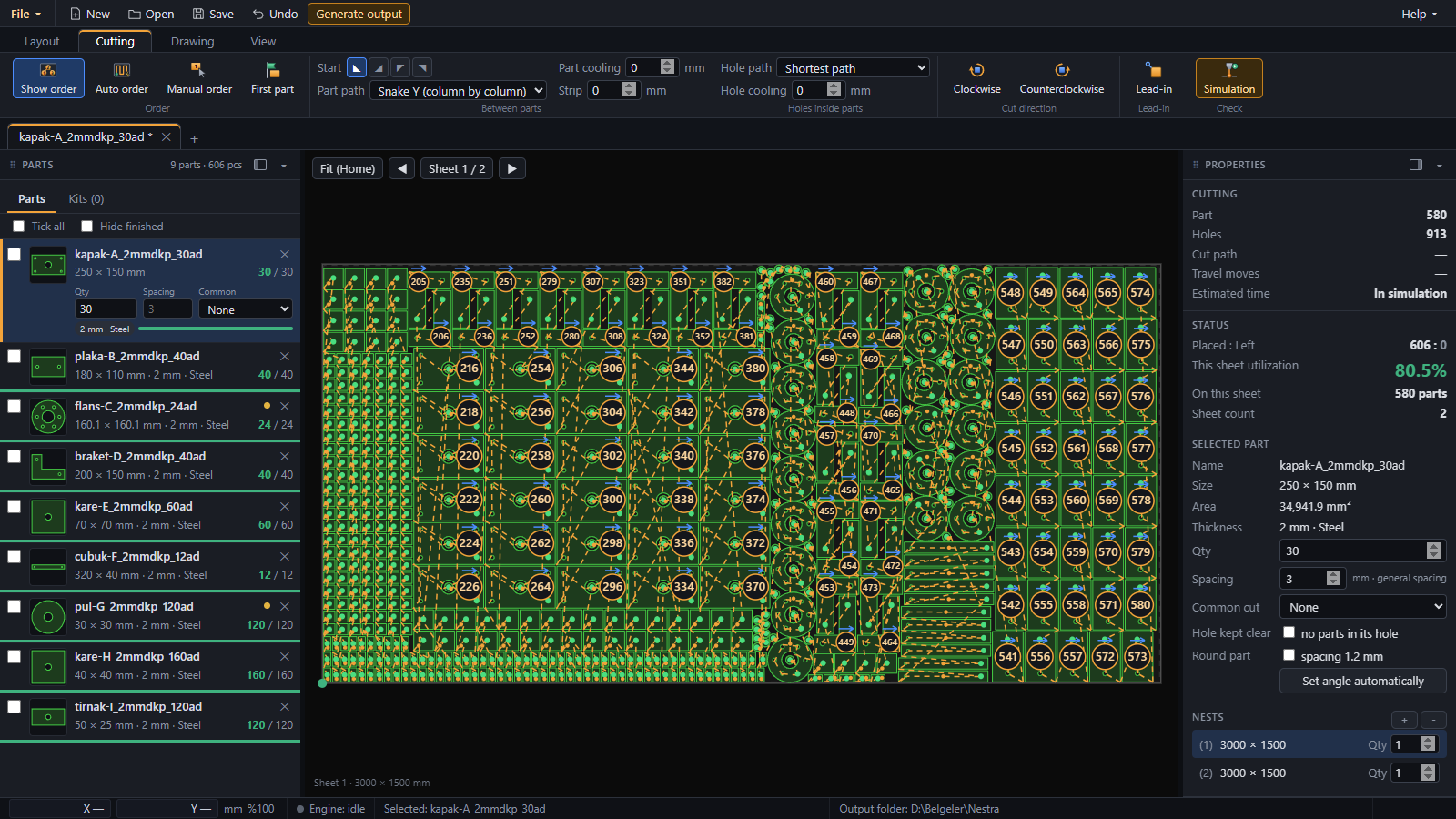
Task: Choose the Manual order tool
Action: point(199,78)
